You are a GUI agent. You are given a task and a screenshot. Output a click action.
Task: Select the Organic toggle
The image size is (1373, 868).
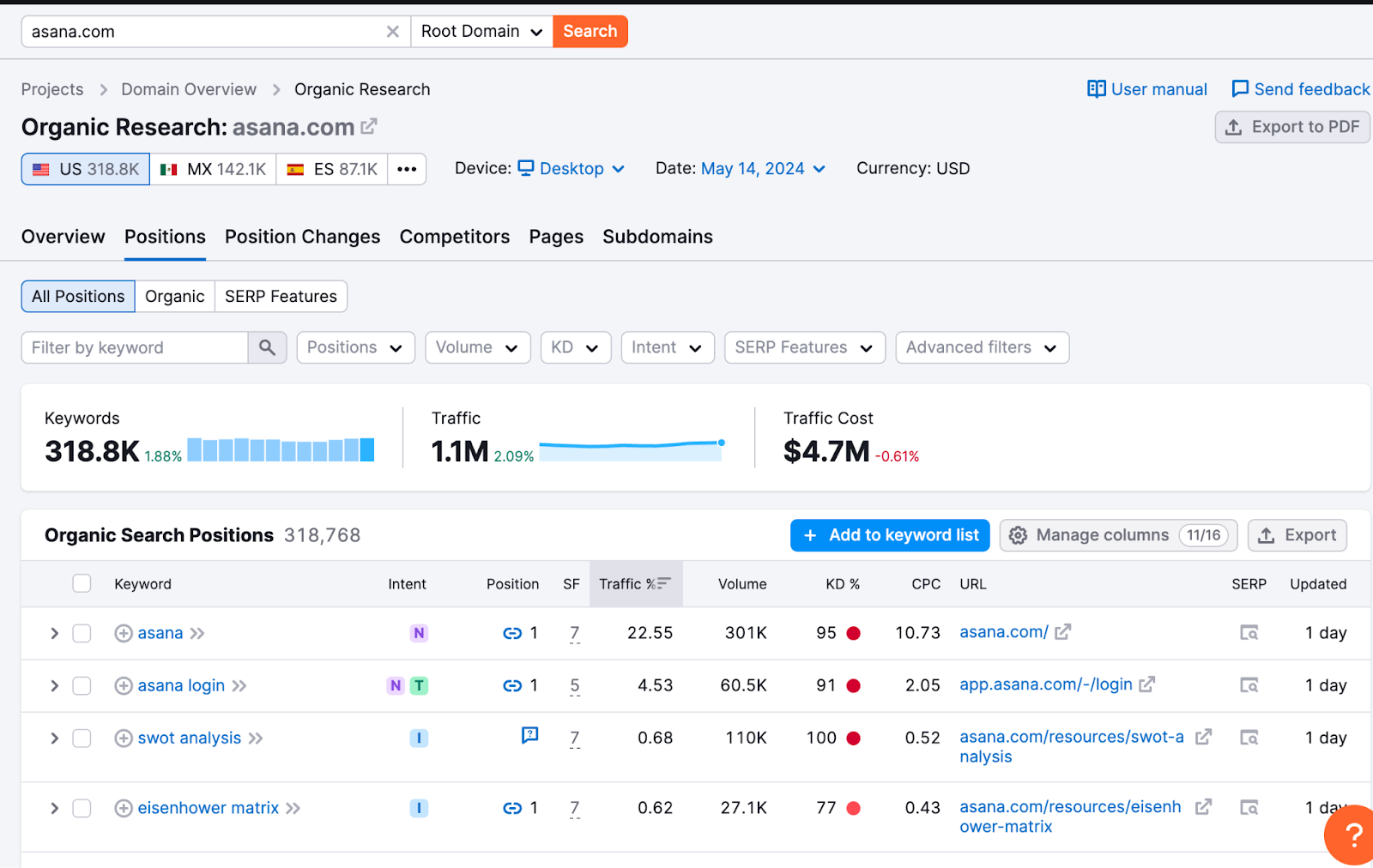coord(175,297)
